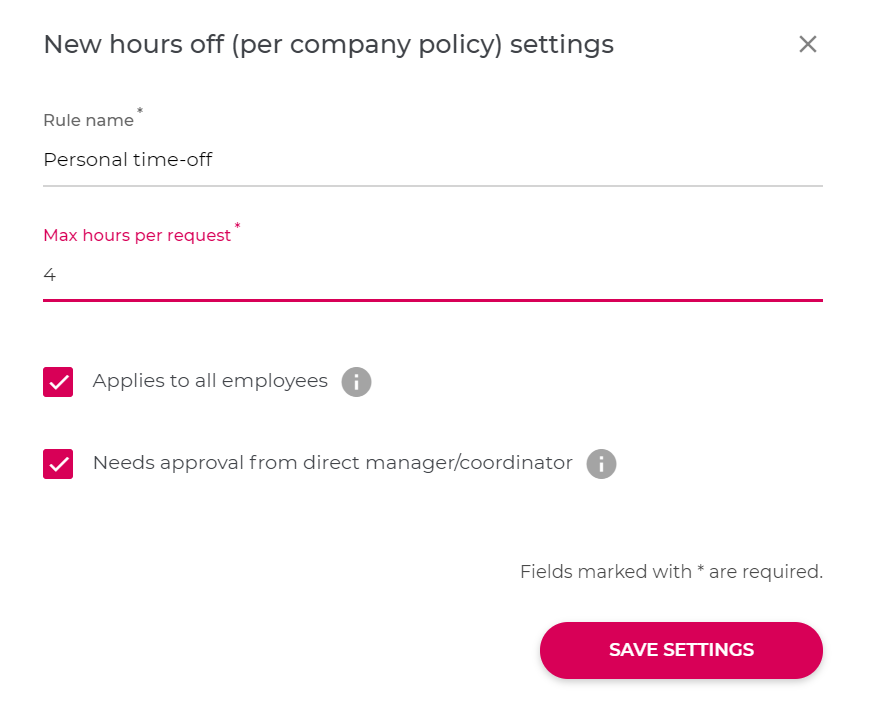Select the Rule name field label

click(x=89, y=120)
